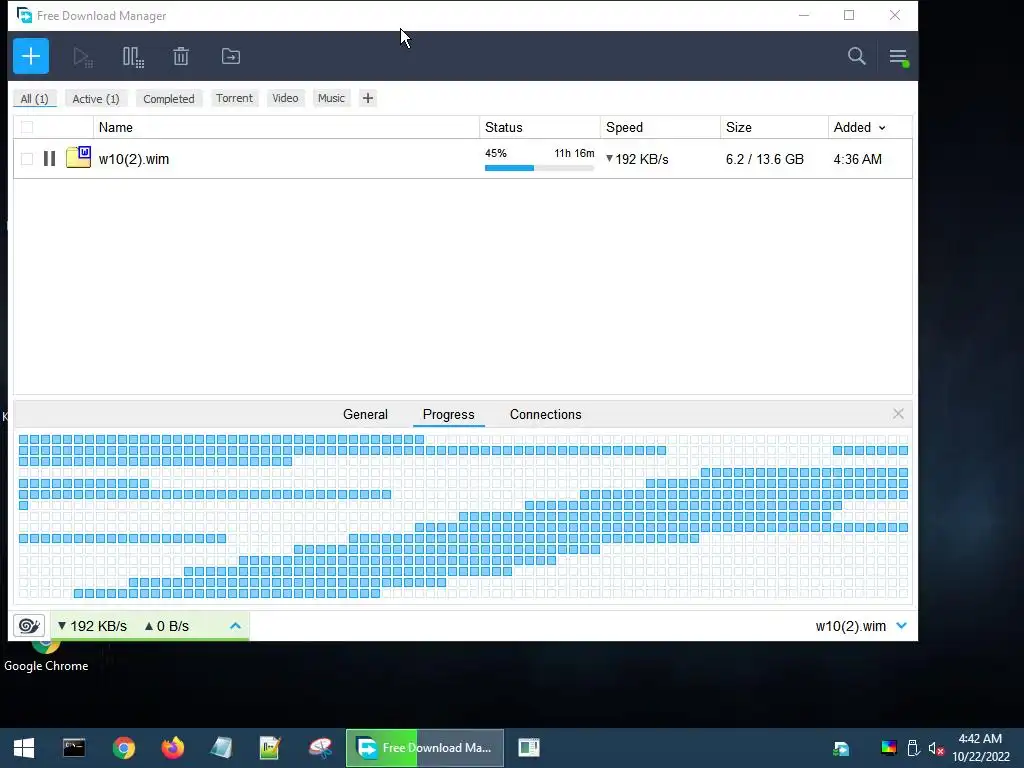Open the Notepad++ taskbar icon
1024x768 pixels.
click(x=270, y=748)
